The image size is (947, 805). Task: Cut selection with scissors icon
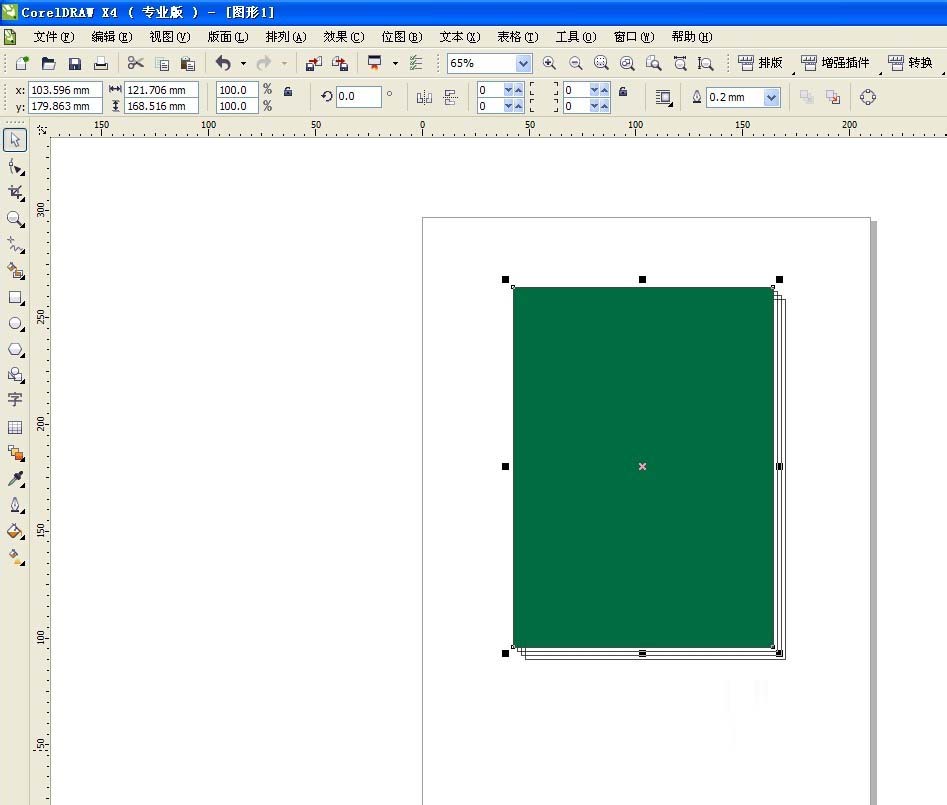point(135,63)
